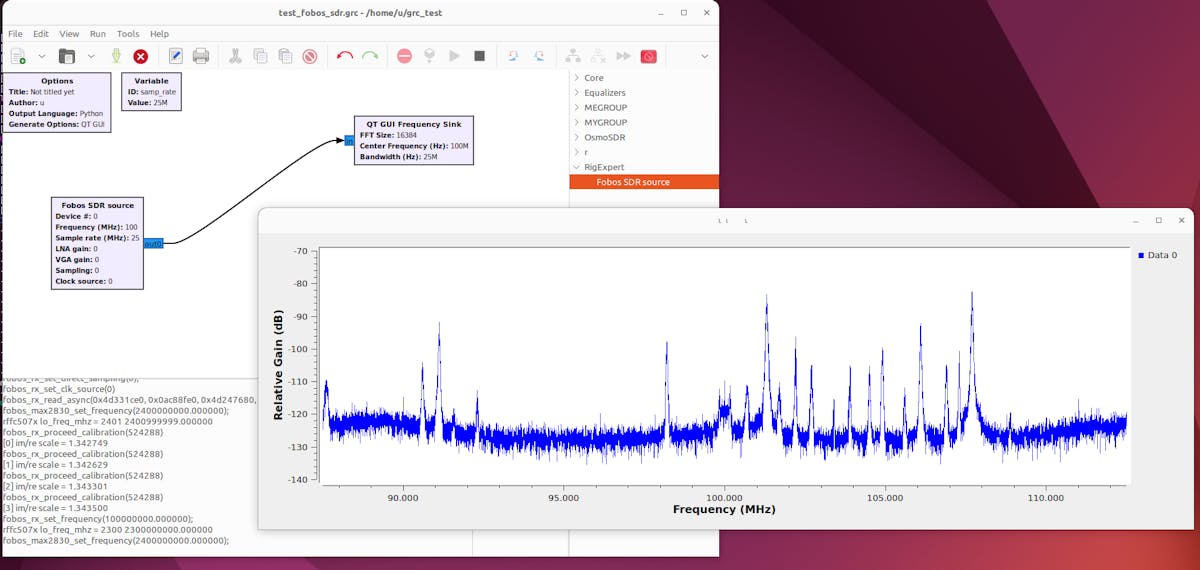Expand the r category in block tree
1200x570 pixels.
pyautogui.click(x=577, y=152)
